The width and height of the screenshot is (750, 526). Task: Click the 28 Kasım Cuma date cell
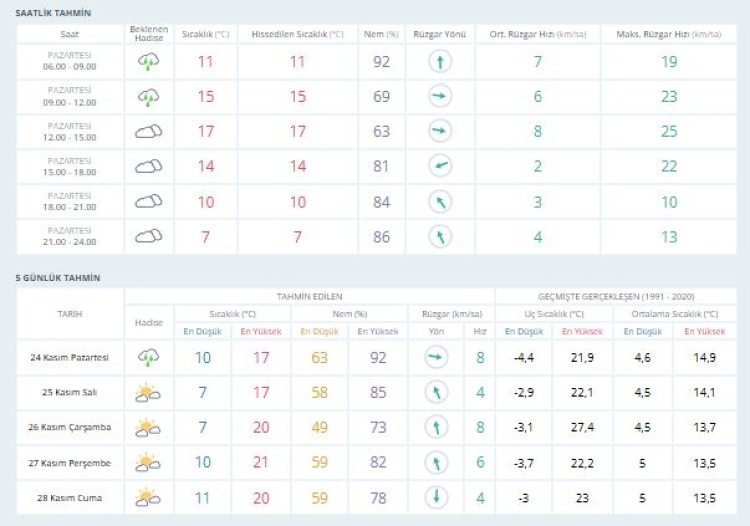[70, 497]
